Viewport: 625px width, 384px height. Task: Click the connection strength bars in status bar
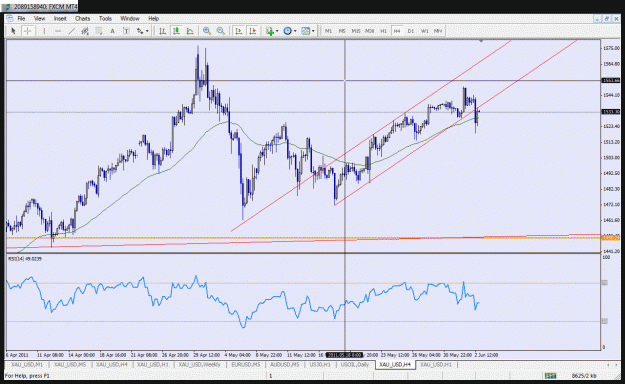click(x=550, y=375)
